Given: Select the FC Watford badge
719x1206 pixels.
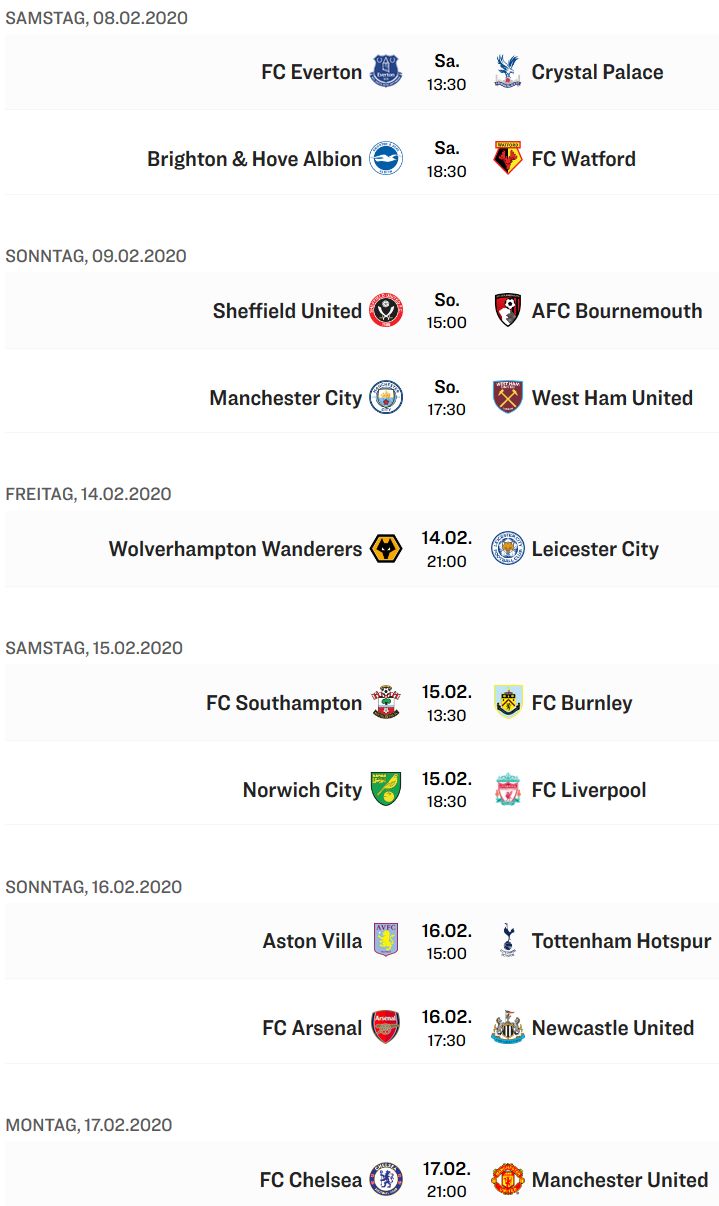Looking at the screenshot, I should pos(508,158).
